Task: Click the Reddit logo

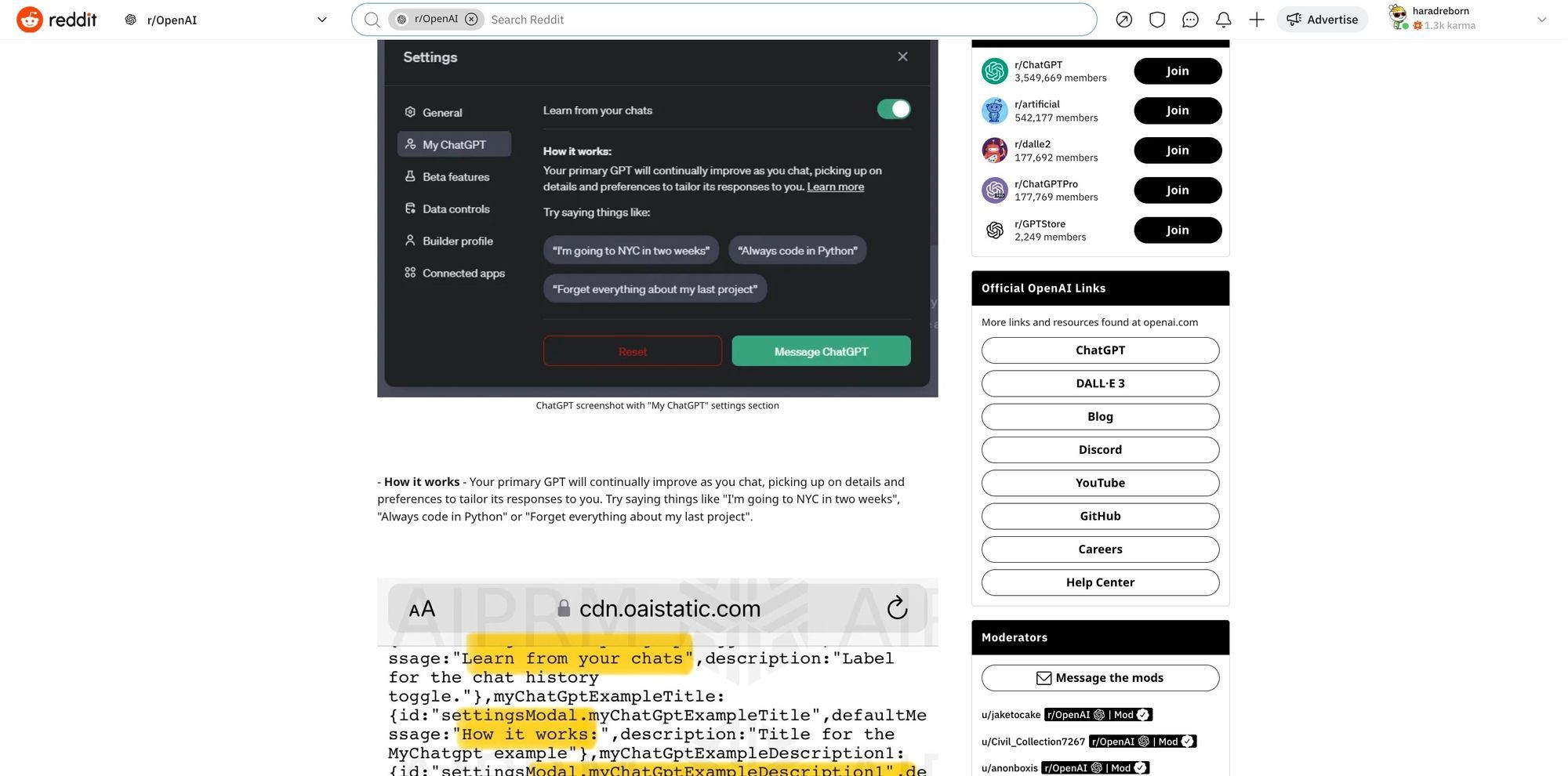Action: point(55,19)
